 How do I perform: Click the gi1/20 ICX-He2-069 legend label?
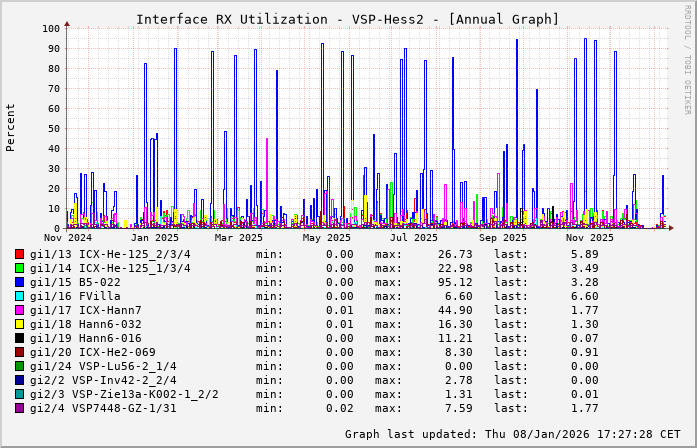(x=92, y=352)
